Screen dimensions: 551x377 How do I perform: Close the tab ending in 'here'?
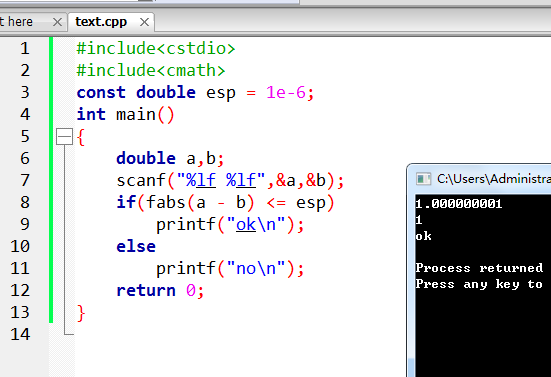(57, 22)
